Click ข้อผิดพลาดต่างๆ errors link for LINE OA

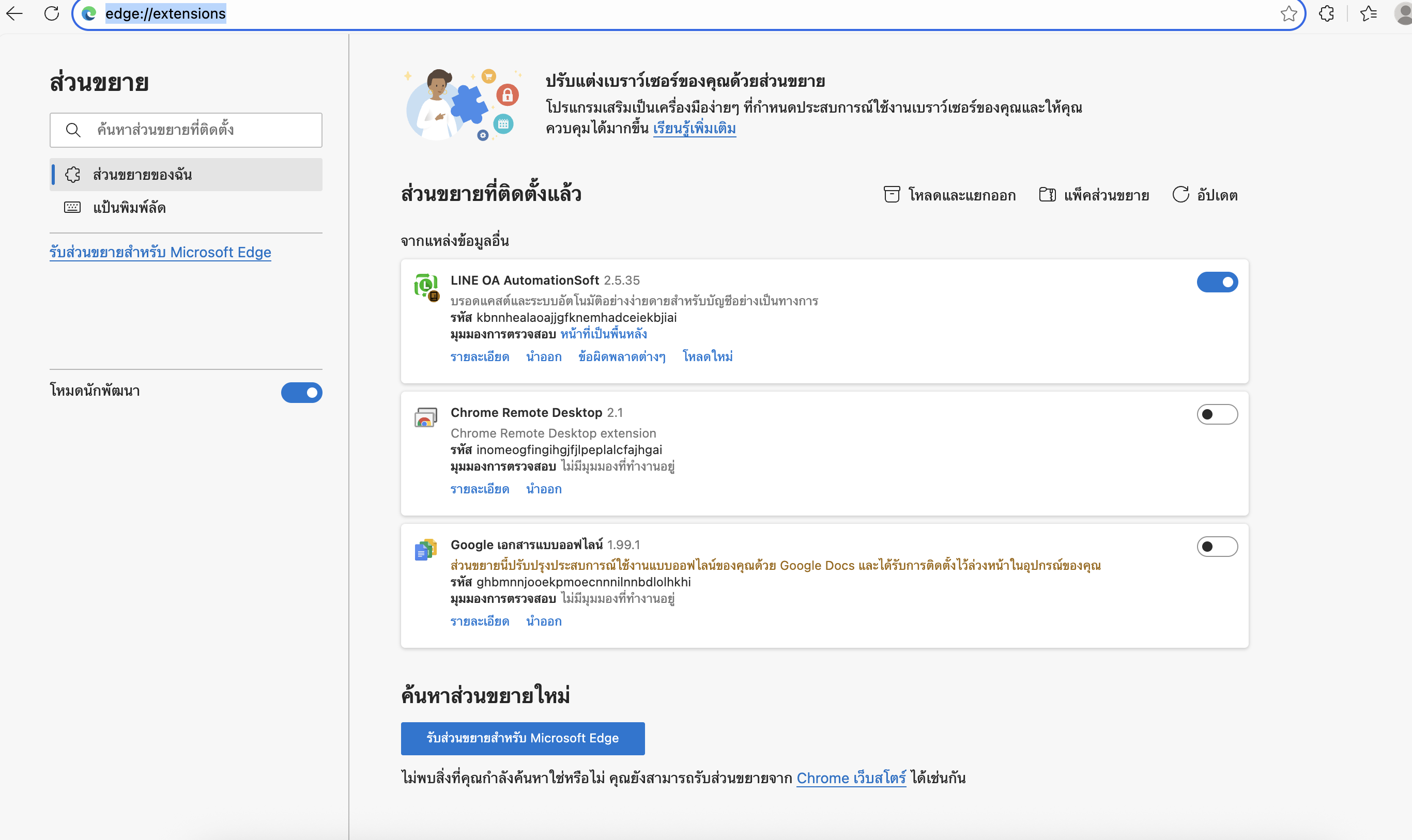tap(622, 356)
